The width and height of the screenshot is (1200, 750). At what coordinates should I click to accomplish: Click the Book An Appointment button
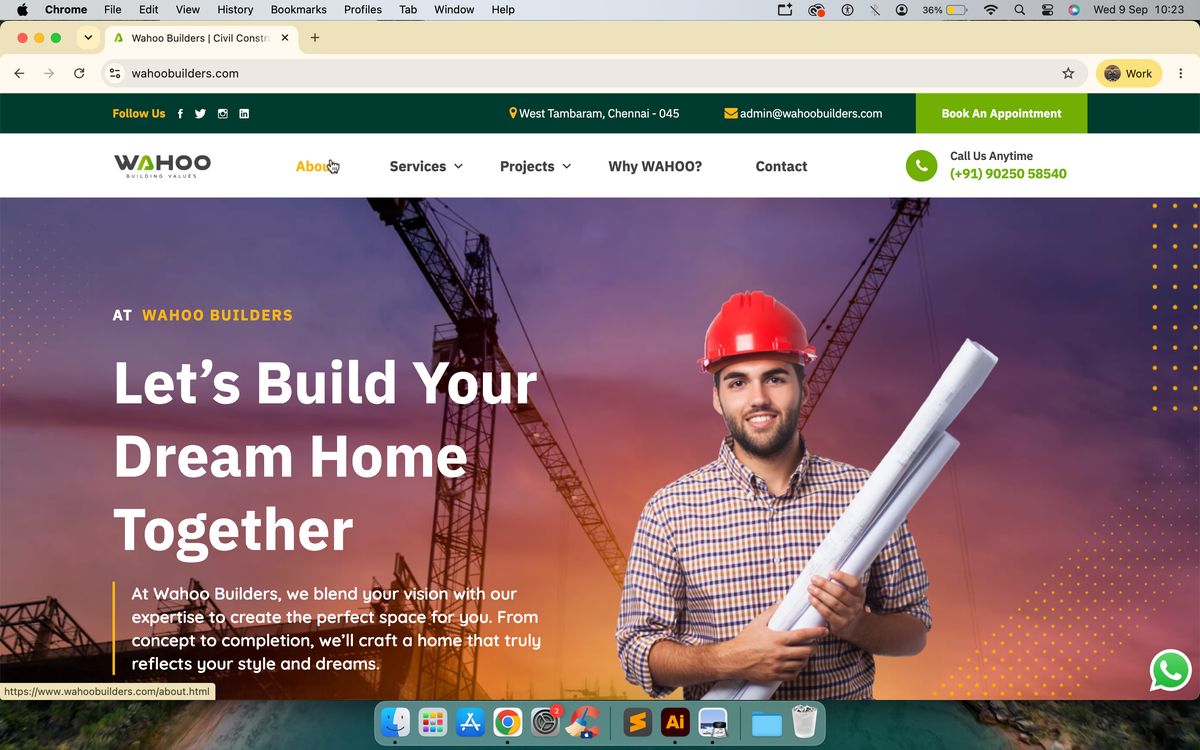pyautogui.click(x=1001, y=113)
